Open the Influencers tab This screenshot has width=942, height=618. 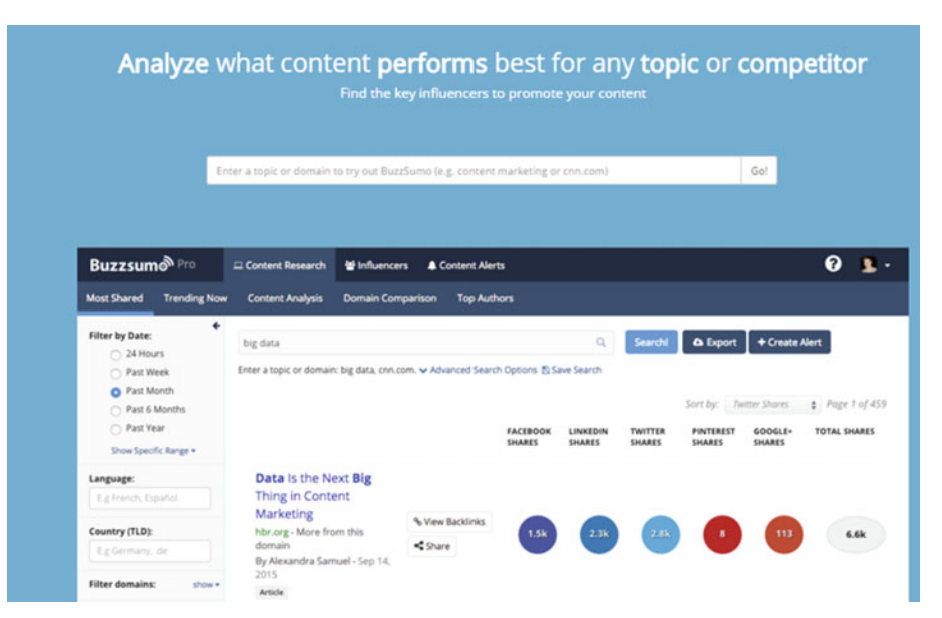coord(376,265)
